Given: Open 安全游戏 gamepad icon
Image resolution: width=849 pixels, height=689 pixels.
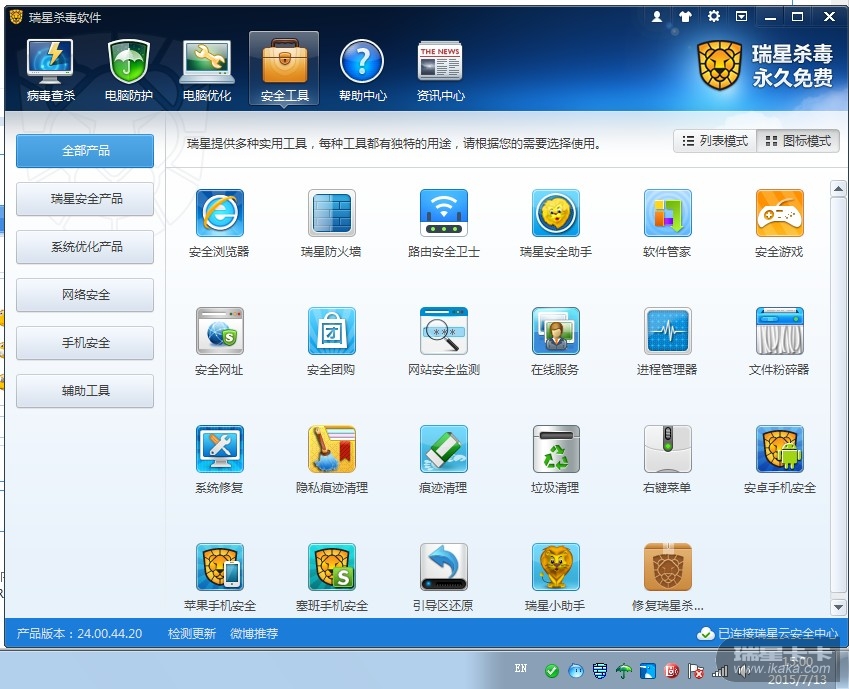Looking at the screenshot, I should pyautogui.click(x=779, y=213).
